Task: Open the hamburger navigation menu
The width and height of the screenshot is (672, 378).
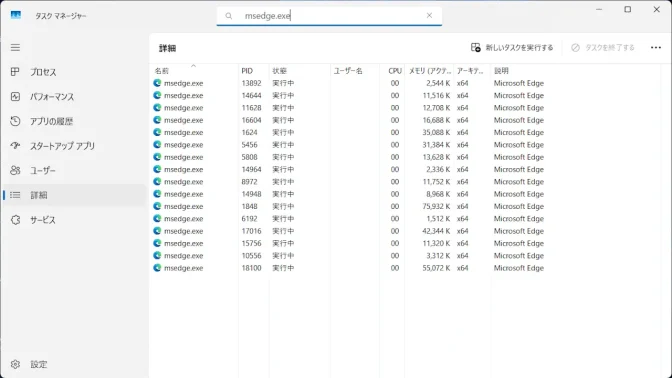Action: click(x=15, y=48)
